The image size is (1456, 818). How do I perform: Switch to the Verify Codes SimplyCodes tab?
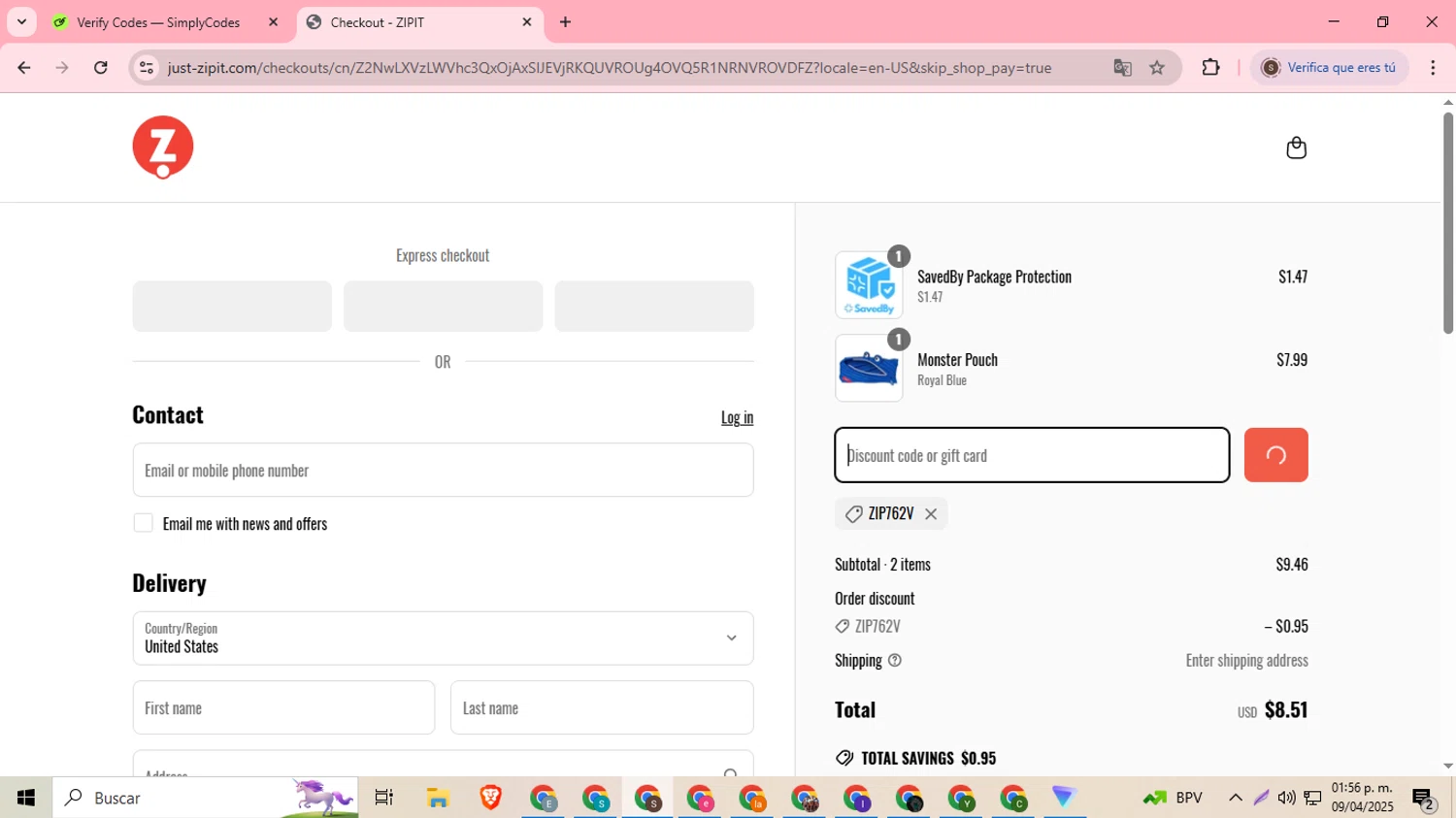click(158, 22)
